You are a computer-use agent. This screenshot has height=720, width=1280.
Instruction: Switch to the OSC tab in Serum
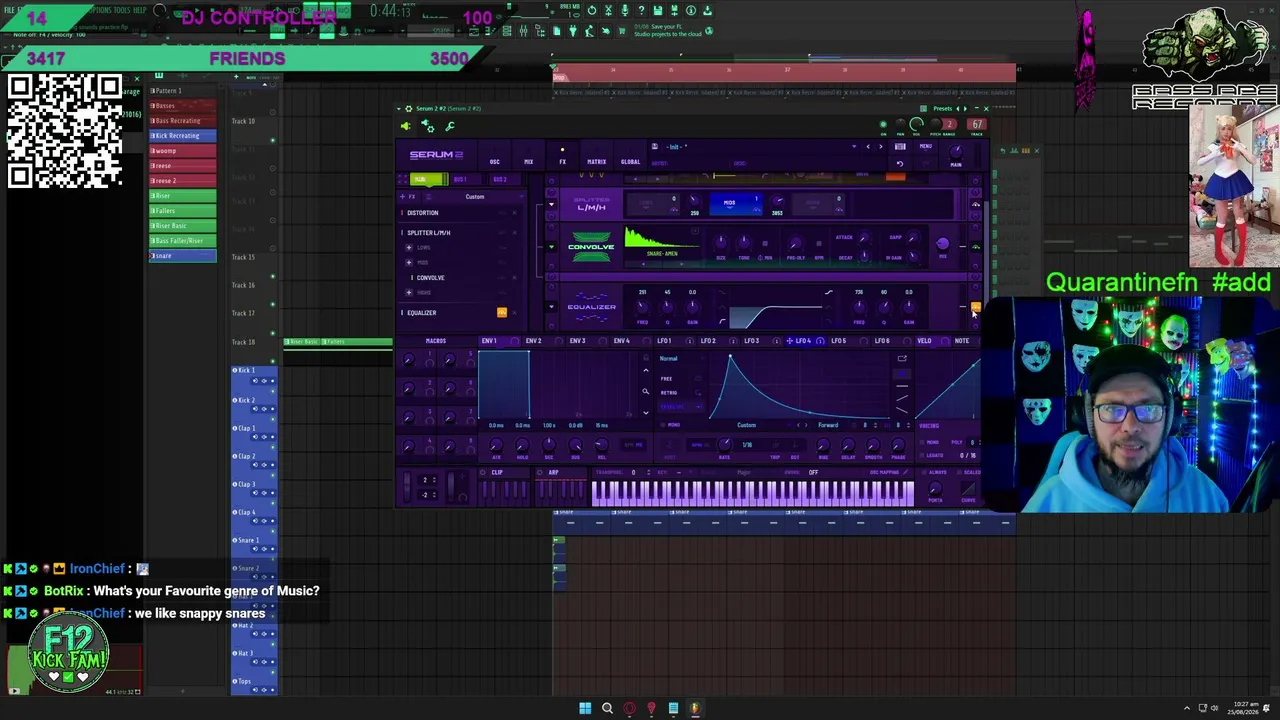coord(494,162)
